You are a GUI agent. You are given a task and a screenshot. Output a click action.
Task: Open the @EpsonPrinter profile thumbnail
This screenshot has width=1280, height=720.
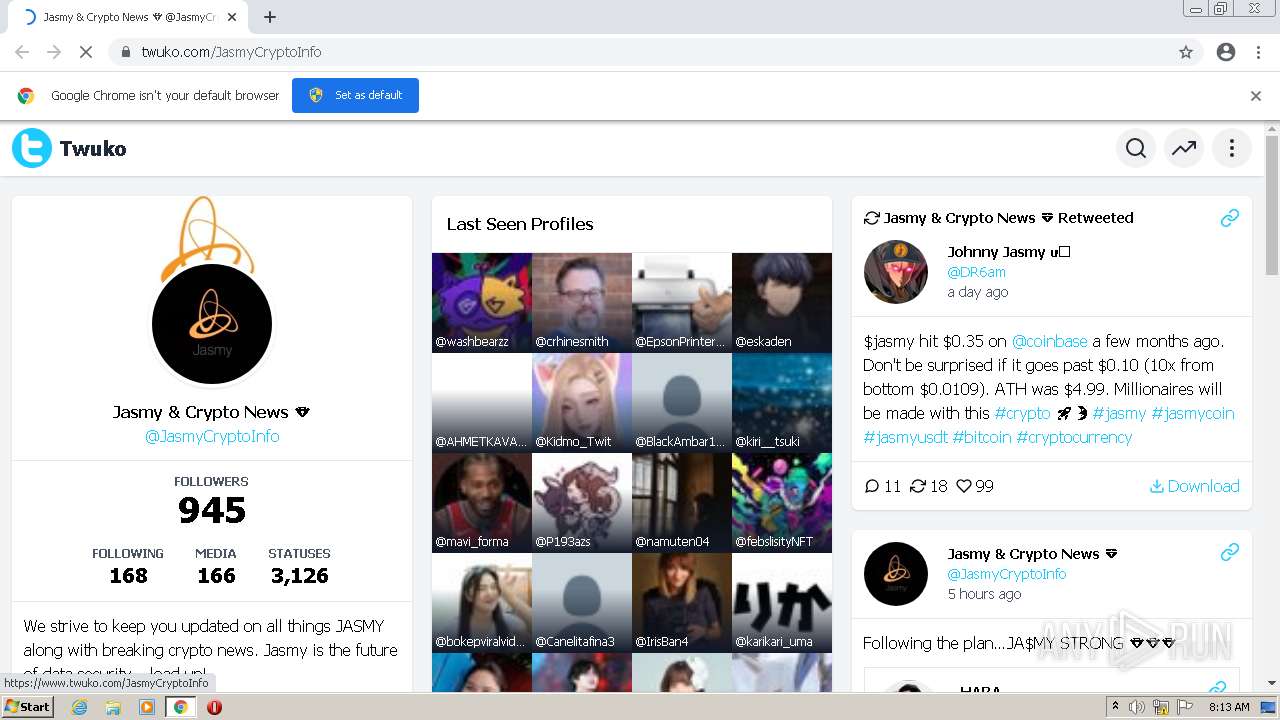point(682,303)
